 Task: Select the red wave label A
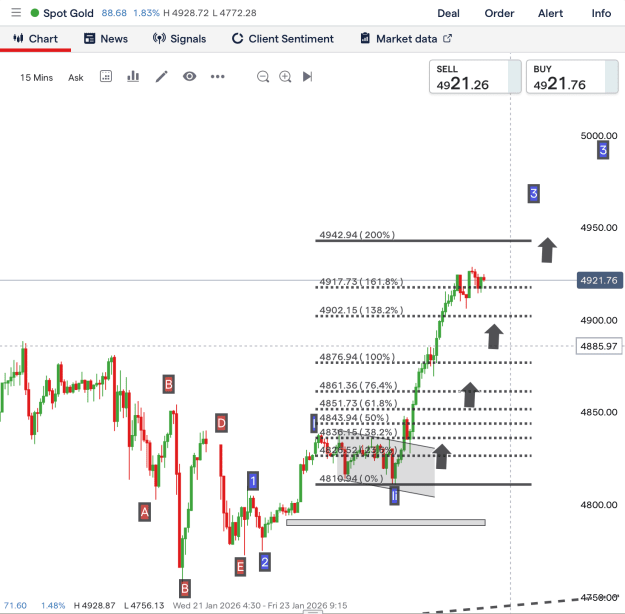click(x=145, y=512)
